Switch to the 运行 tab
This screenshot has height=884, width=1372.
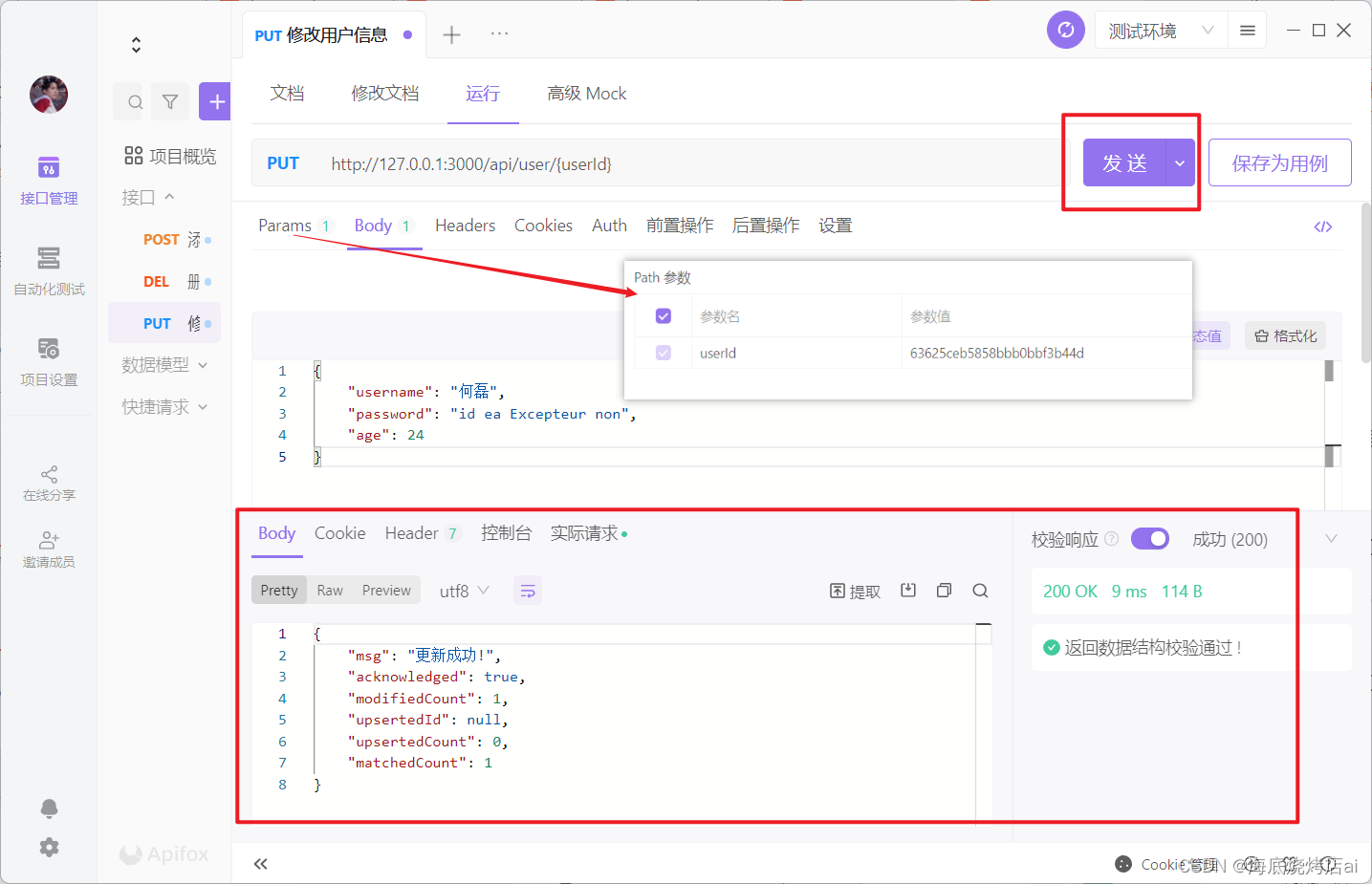(x=483, y=94)
